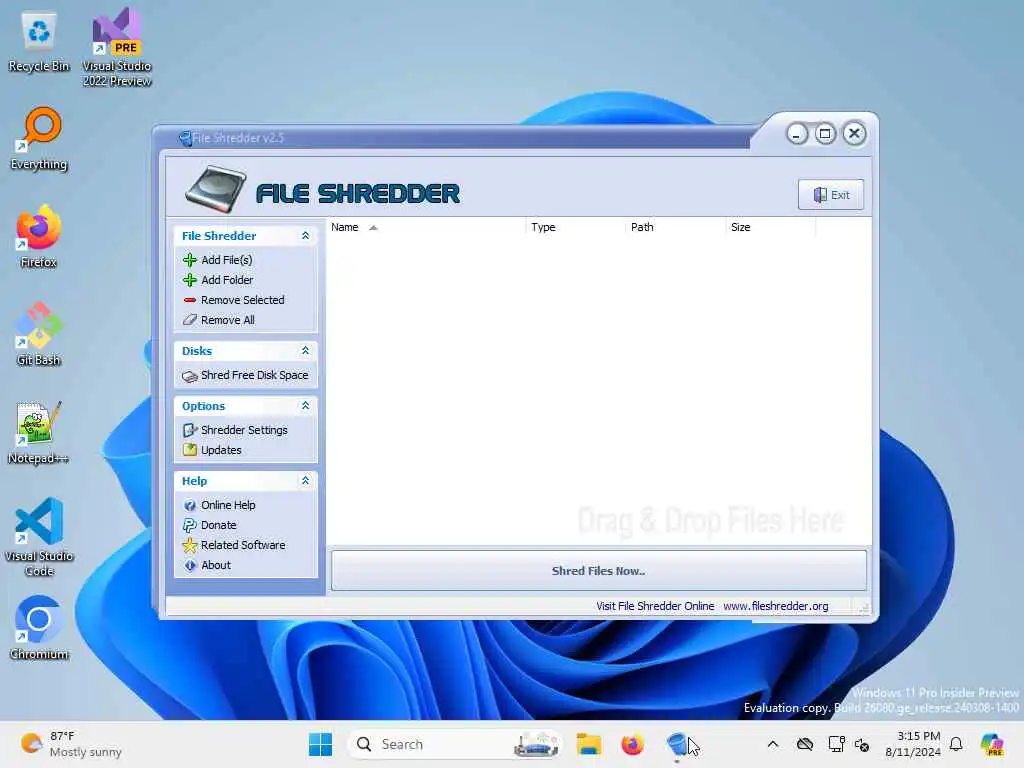The width and height of the screenshot is (1024, 768).
Task: Open the Visual Studio Code desktop shortcut
Action: [x=39, y=537]
